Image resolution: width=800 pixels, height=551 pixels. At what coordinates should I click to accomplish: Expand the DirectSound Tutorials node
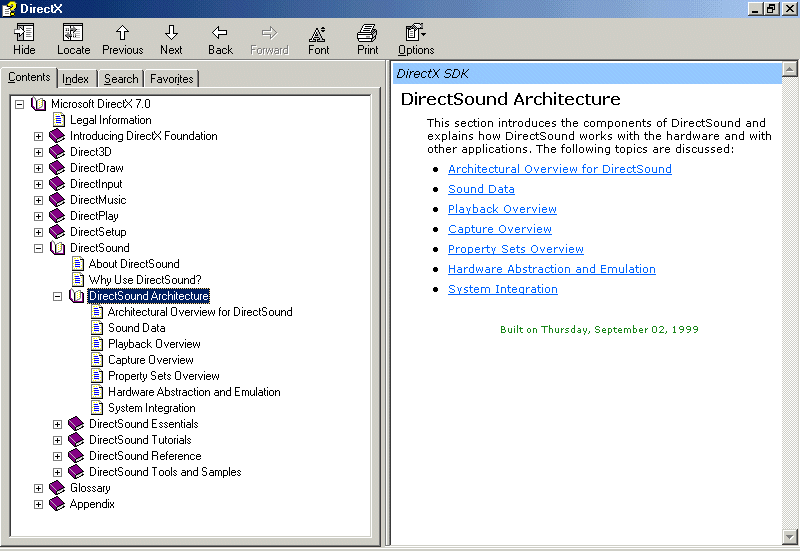click(58, 440)
